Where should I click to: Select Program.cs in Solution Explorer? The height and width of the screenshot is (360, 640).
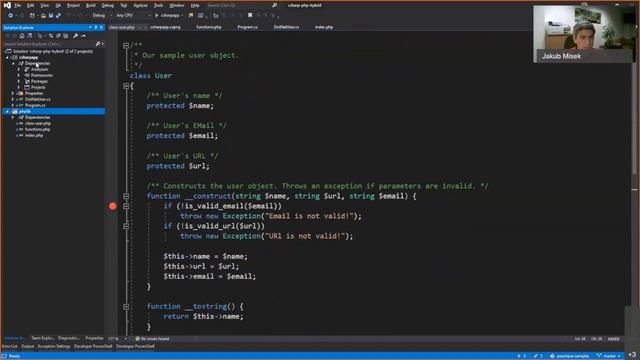point(35,105)
